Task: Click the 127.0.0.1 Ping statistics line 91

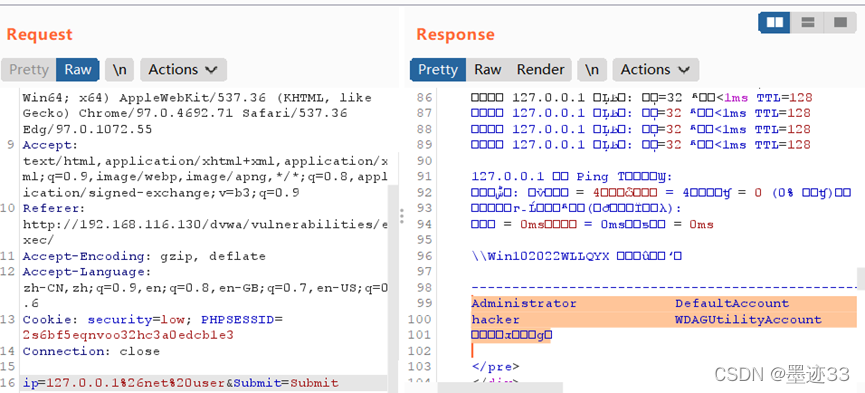Action: [573, 177]
